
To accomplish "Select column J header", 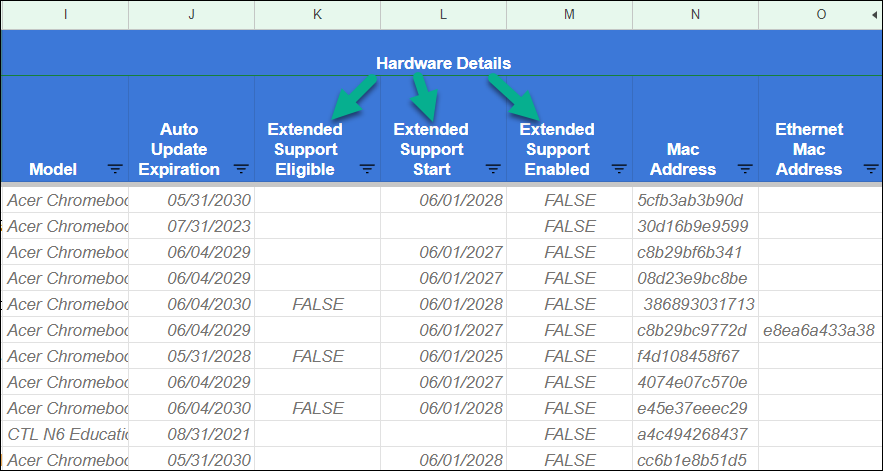I will pos(191,14).
